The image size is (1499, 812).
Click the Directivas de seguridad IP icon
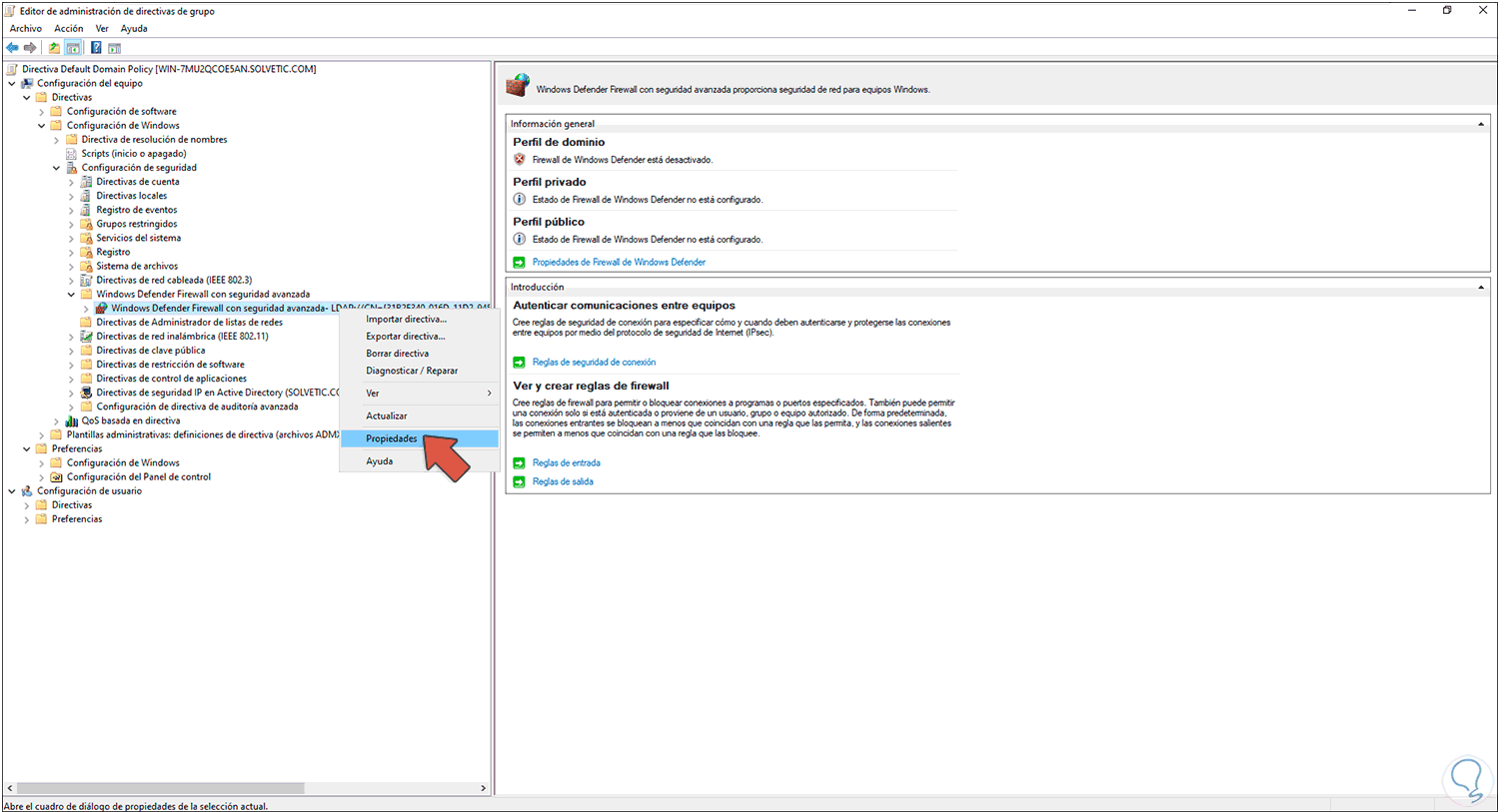click(x=87, y=393)
